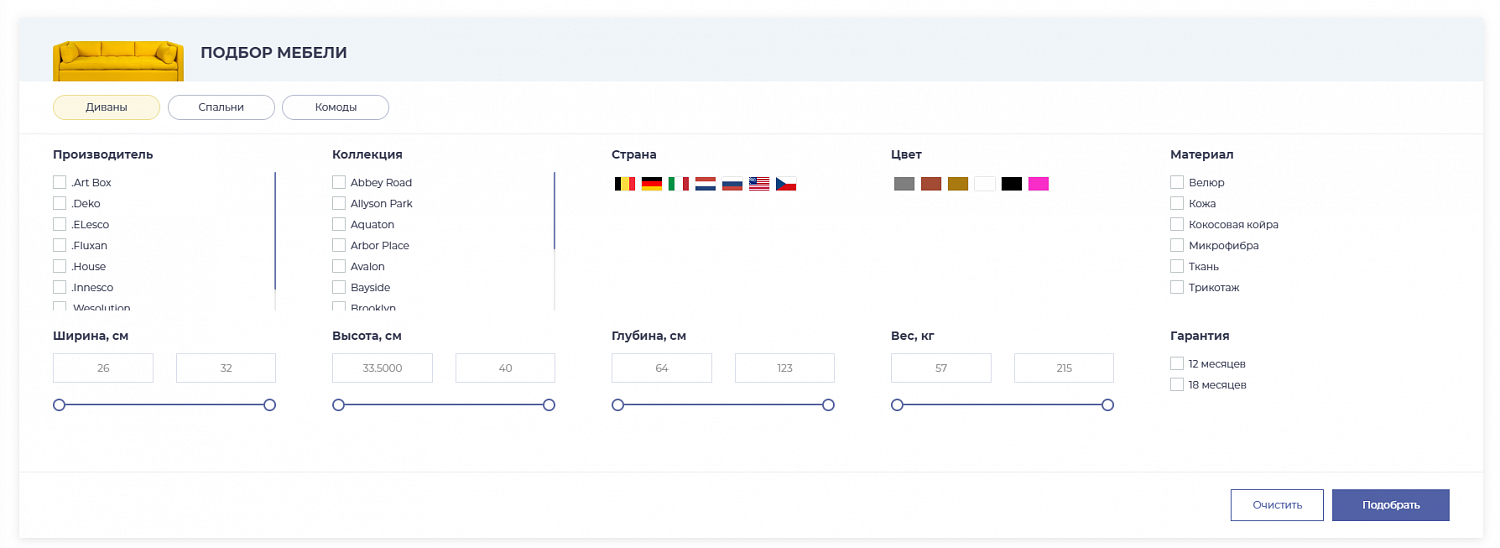Click the yellow sofa image in header
Image resolution: width=1500 pixels, height=548 pixels.
click(118, 61)
